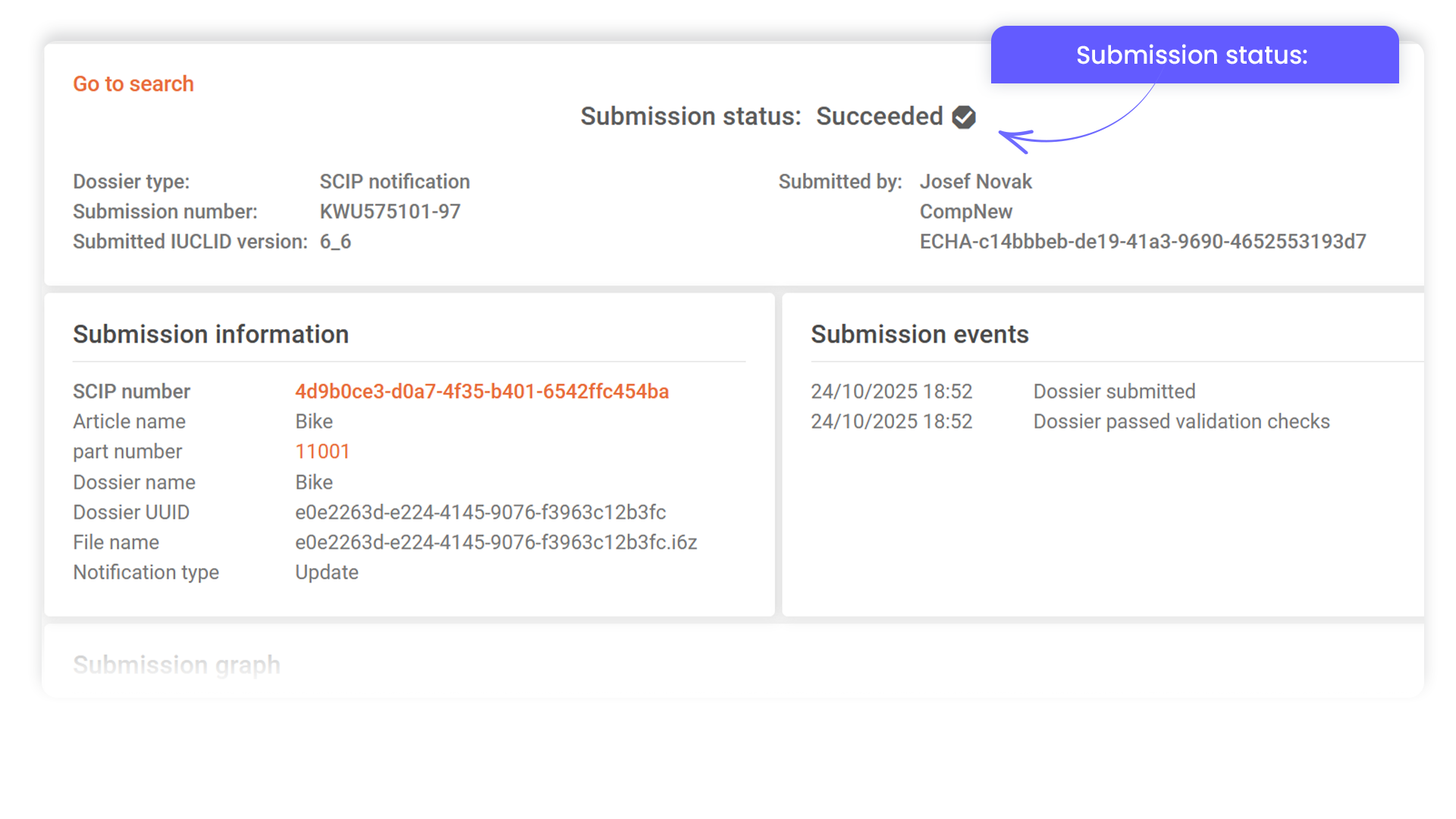Click the Dossier passed validation checks event
1456x819 pixels.
point(1181,422)
